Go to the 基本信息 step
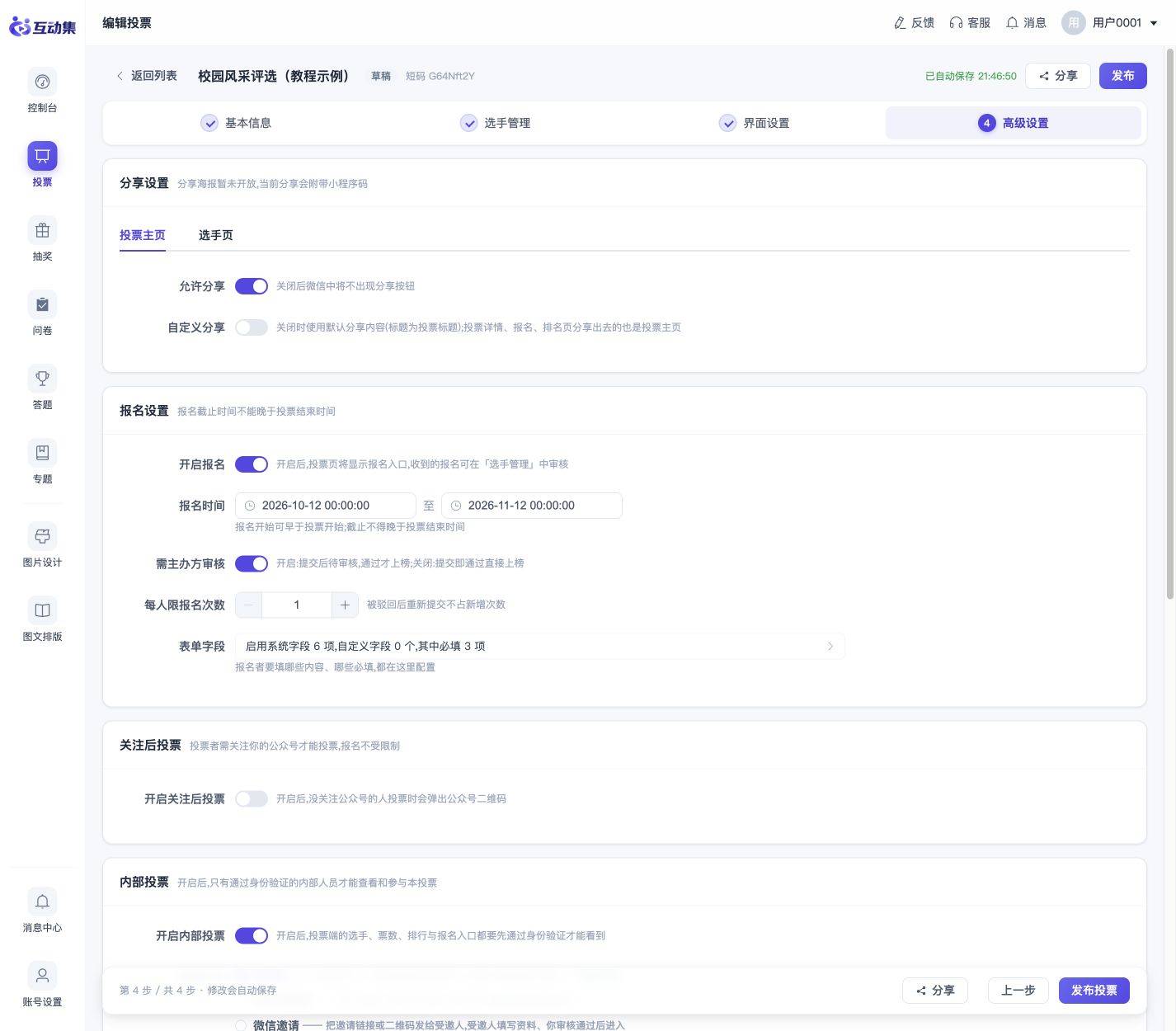 236,123
